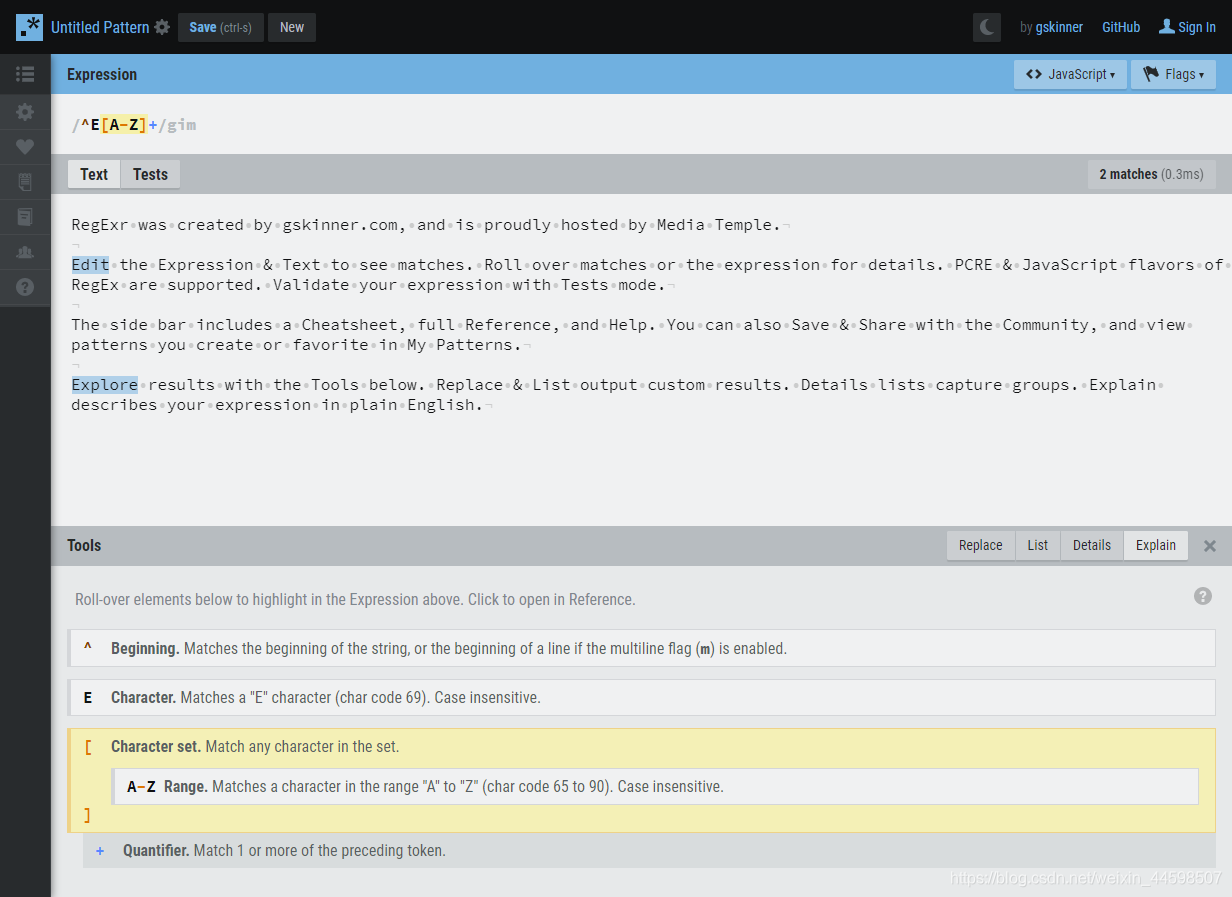Click the Untitled Pattern title
The image size is (1232, 897).
(x=100, y=27)
